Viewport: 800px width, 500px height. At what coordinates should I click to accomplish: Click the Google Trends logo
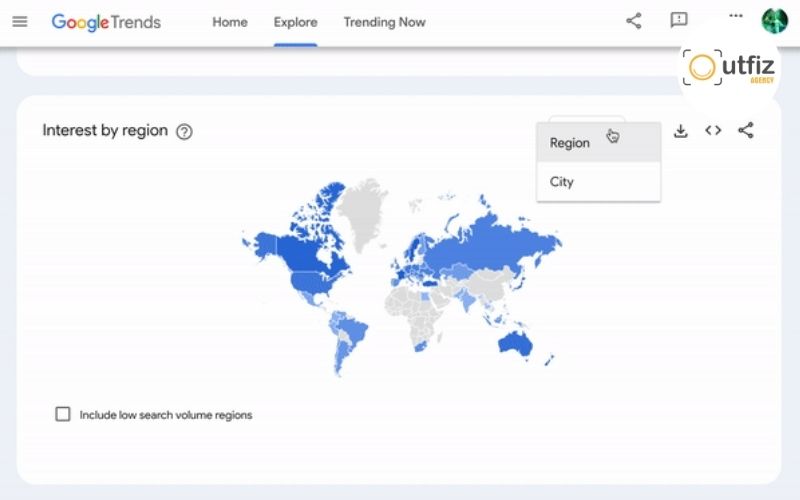point(106,22)
